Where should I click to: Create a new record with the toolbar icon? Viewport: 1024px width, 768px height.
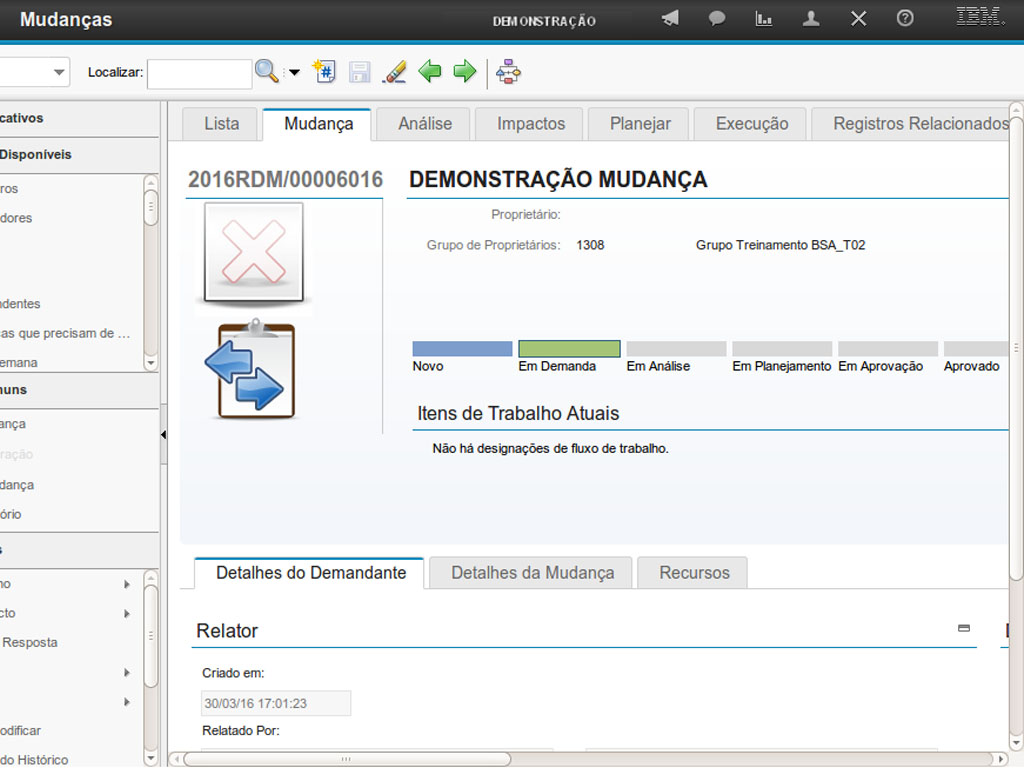click(x=324, y=71)
